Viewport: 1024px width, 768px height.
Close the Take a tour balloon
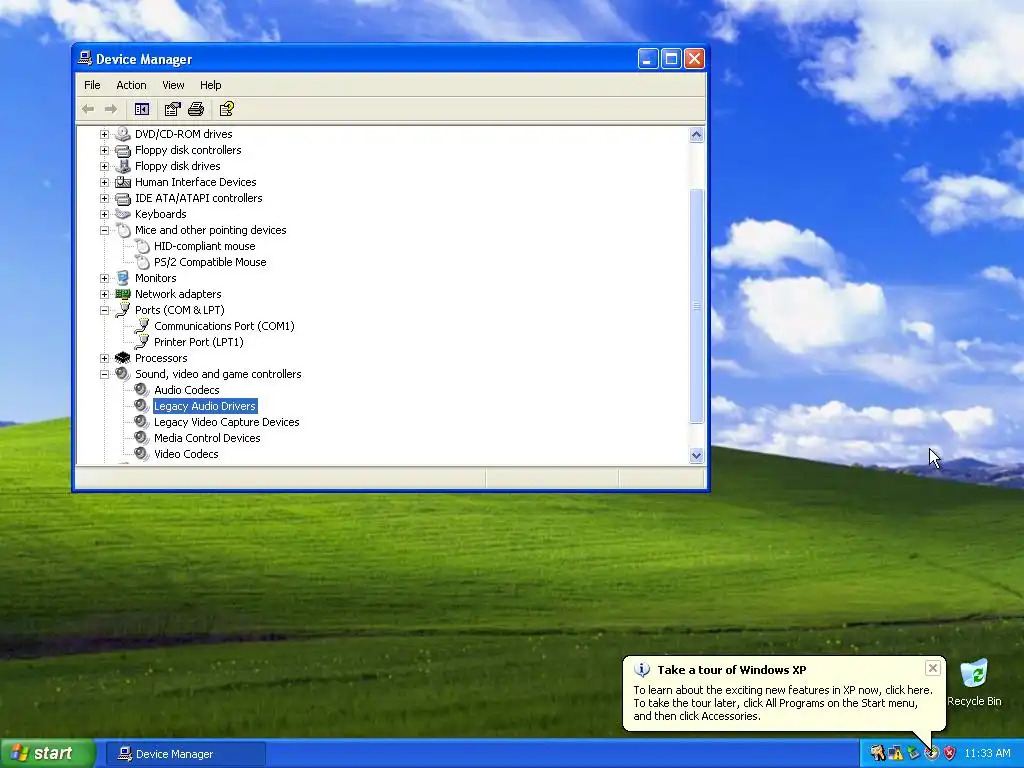click(x=933, y=668)
